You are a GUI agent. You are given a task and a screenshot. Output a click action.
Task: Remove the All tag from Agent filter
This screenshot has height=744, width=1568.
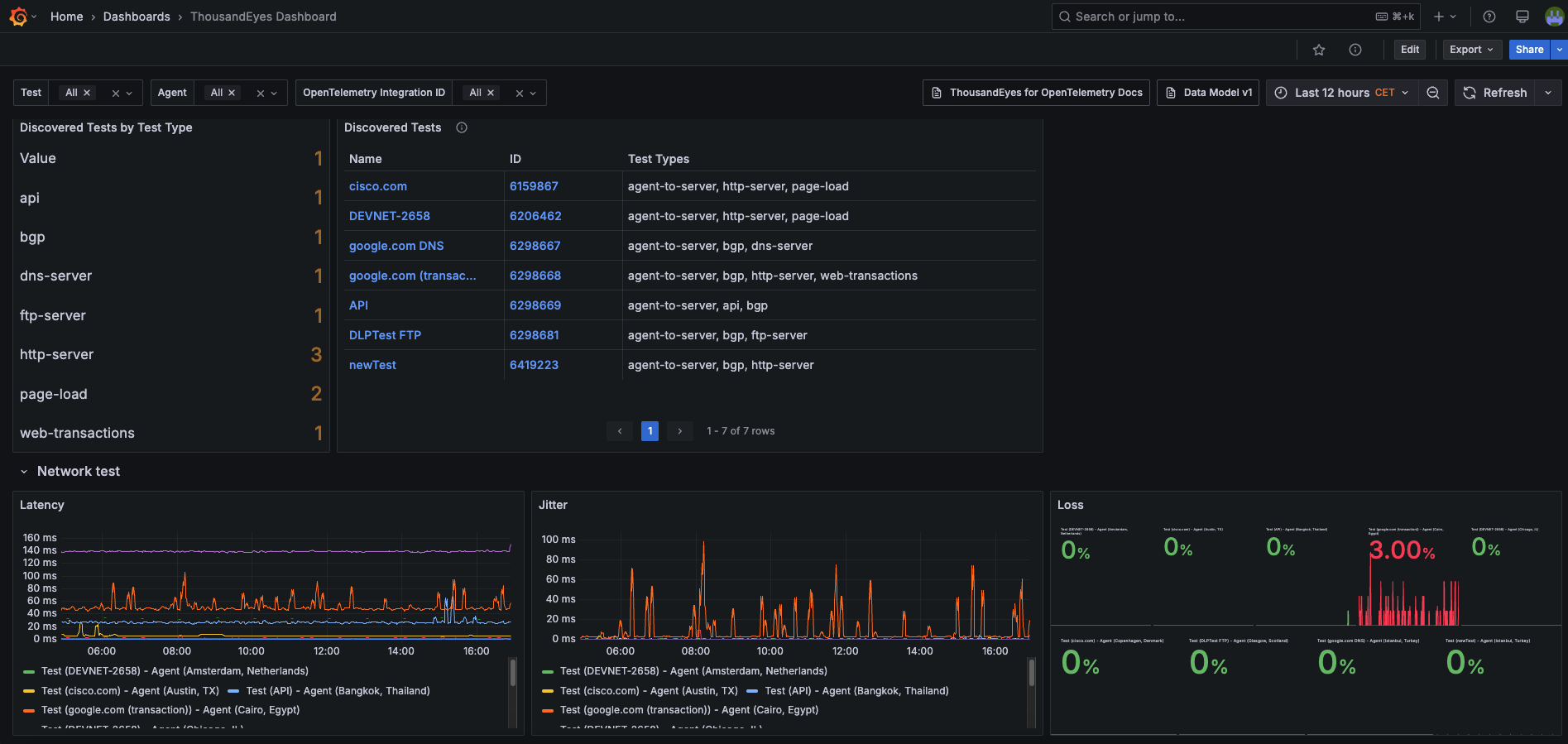232,93
